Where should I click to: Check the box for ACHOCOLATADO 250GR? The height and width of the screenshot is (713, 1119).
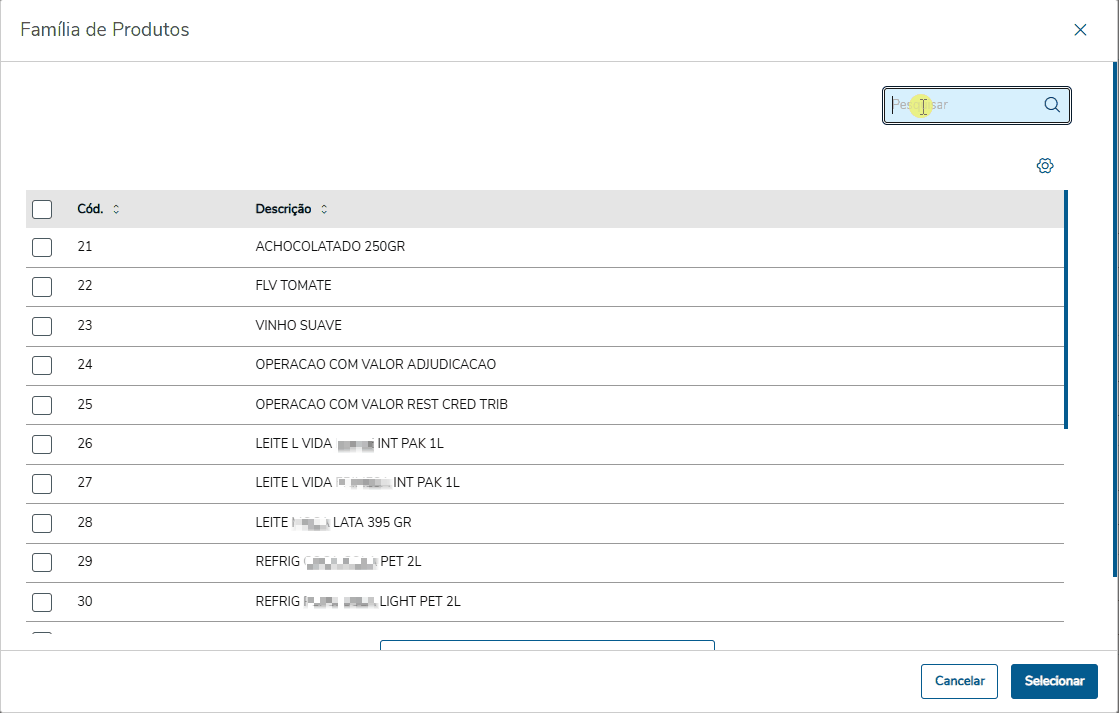(42, 247)
